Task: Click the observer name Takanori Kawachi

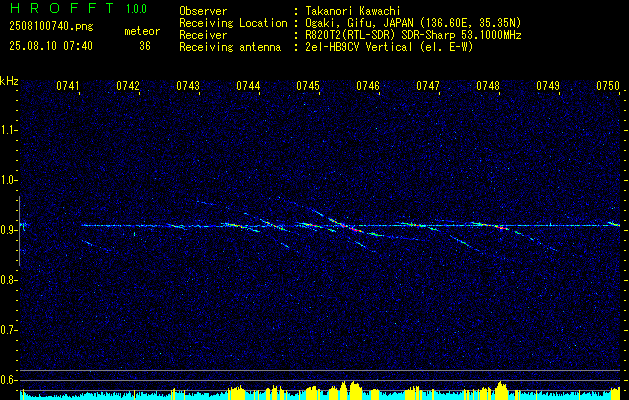Action: (354, 11)
